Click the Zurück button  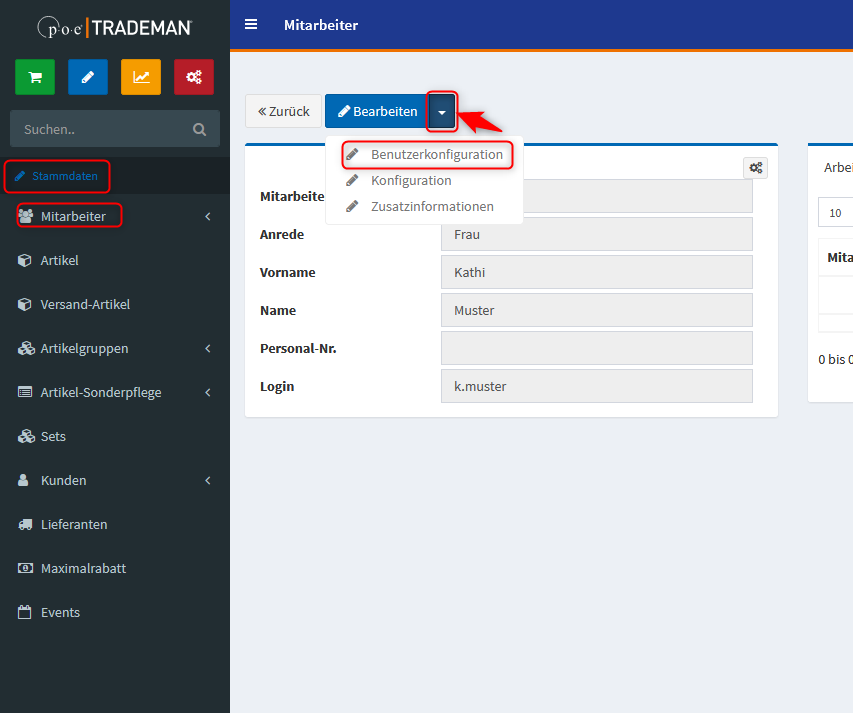284,112
